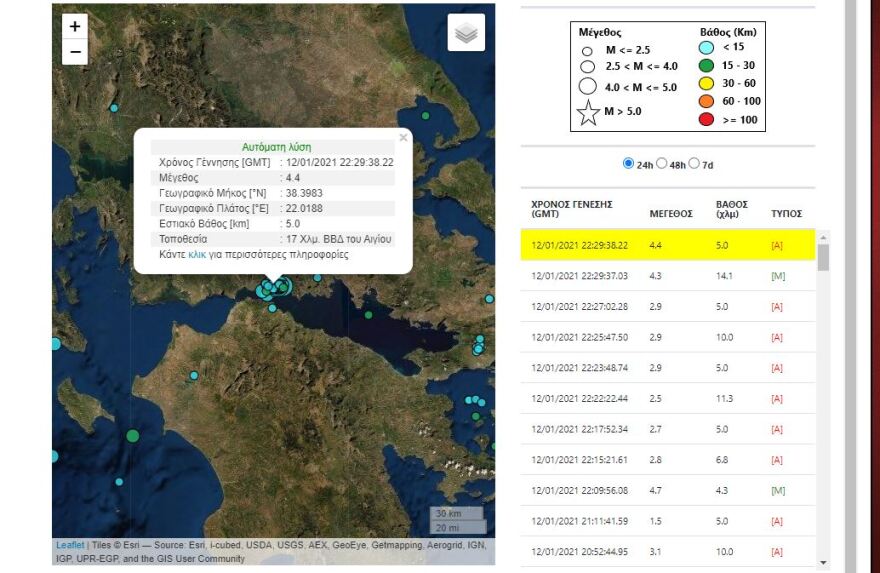
Task: Click the 'M <= 2.5' small circle legend icon
Action: (587, 51)
